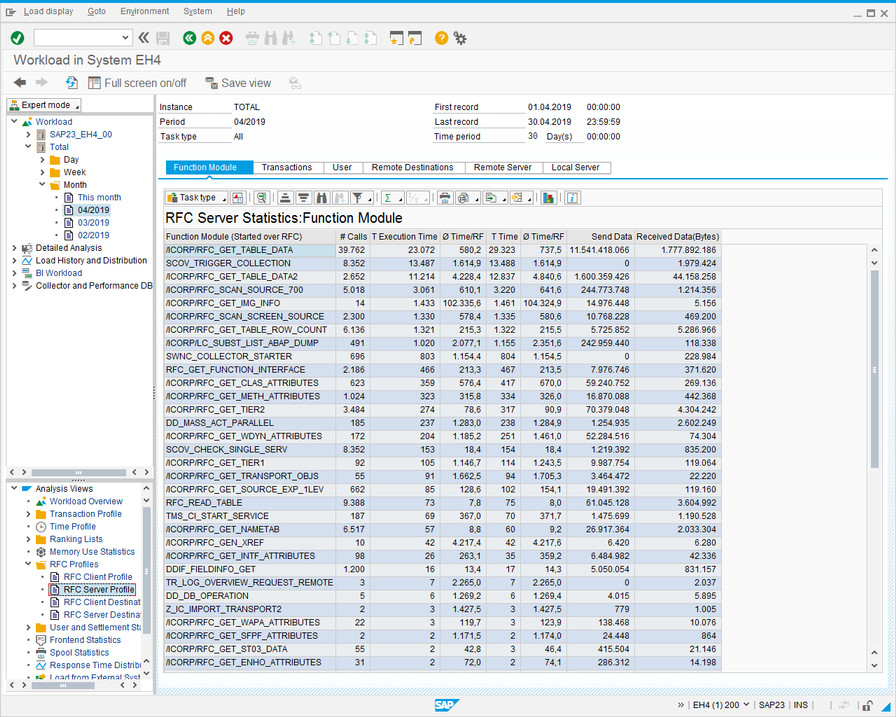The width and height of the screenshot is (896, 717).
Task: Select 03/2019 in the Month tree
Action: click(x=93, y=223)
